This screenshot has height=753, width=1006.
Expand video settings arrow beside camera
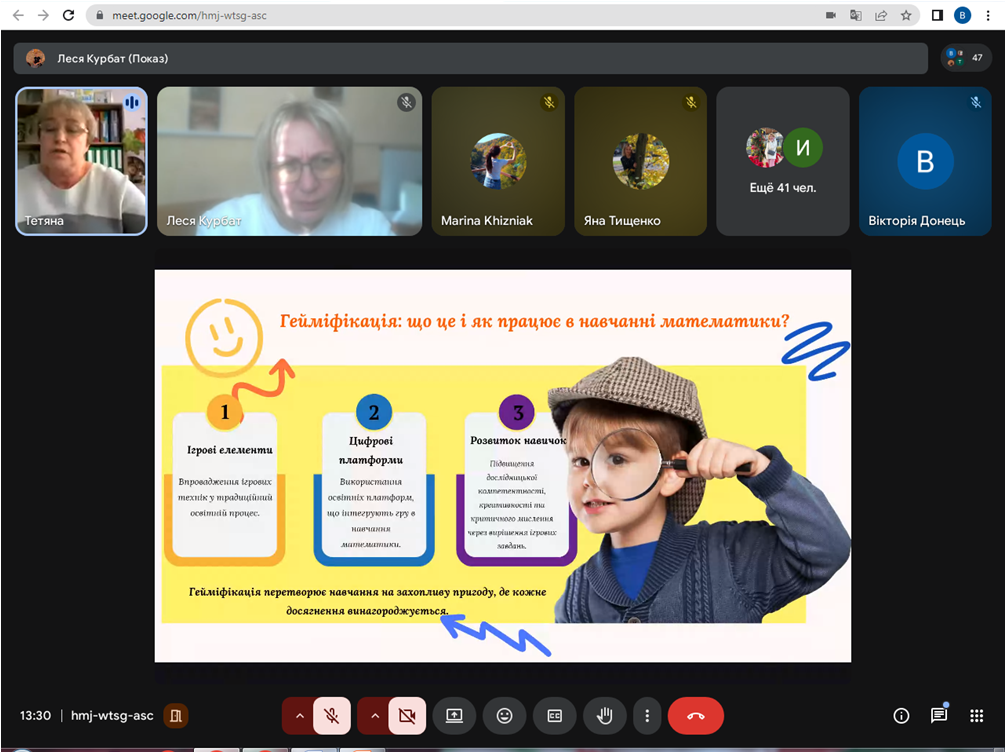[x=374, y=716]
